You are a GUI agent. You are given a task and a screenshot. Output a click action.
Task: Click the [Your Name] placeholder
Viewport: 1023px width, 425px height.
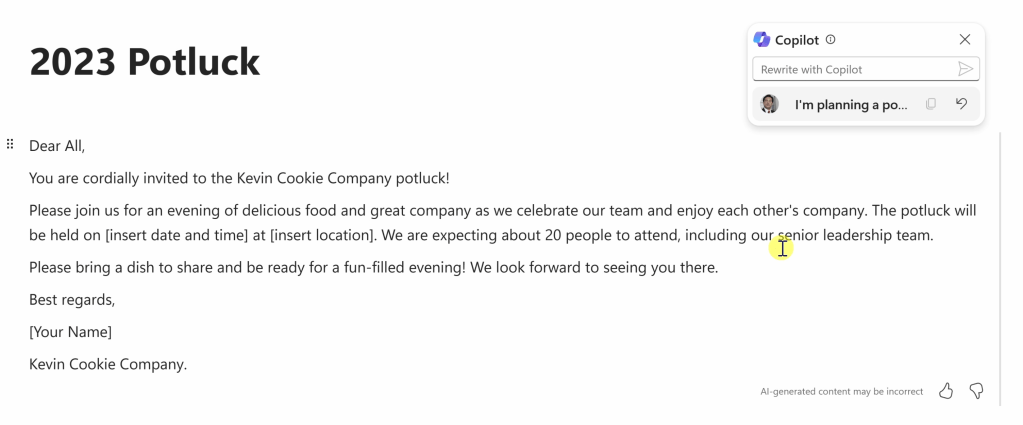pos(70,332)
